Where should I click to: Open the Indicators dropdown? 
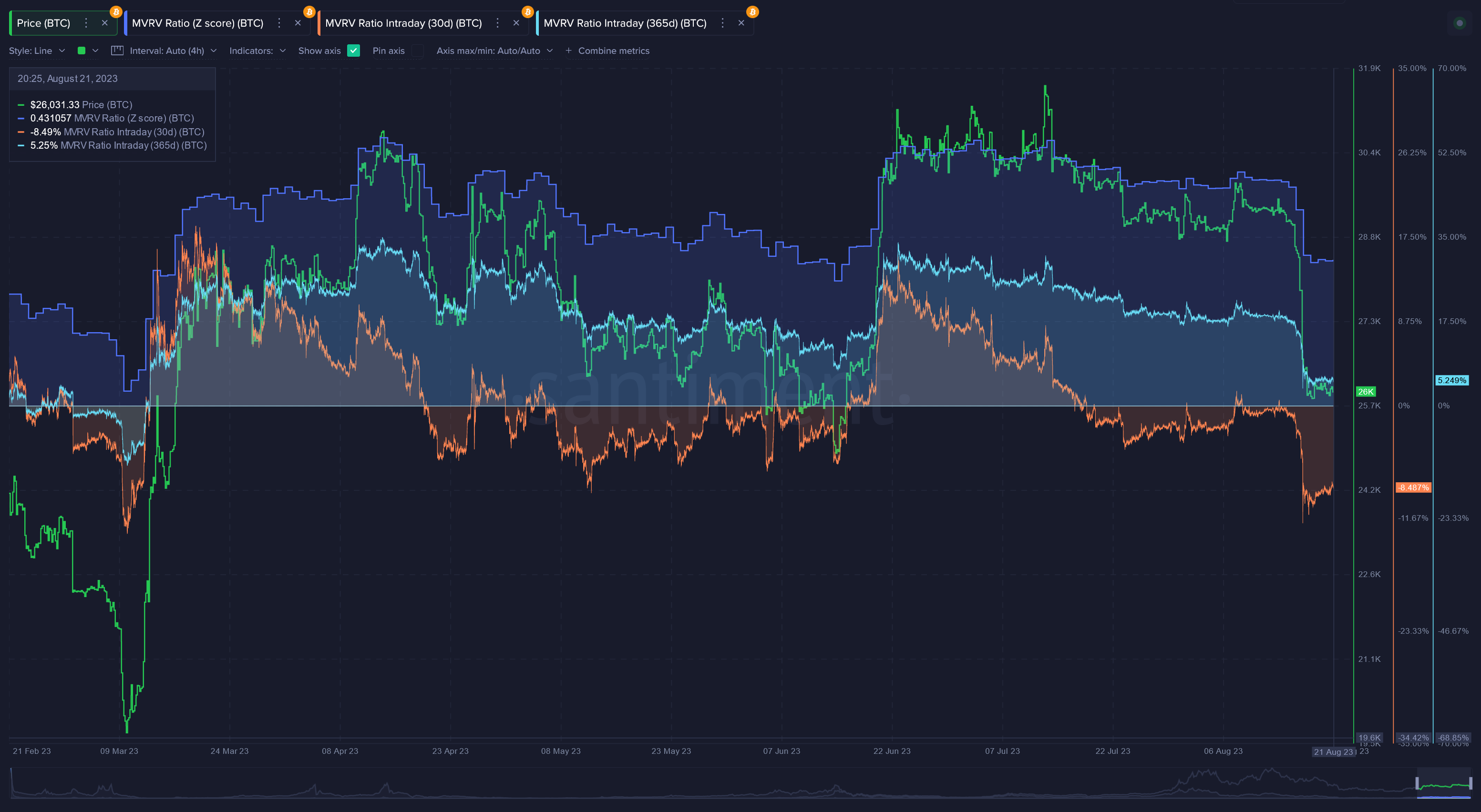coord(257,51)
